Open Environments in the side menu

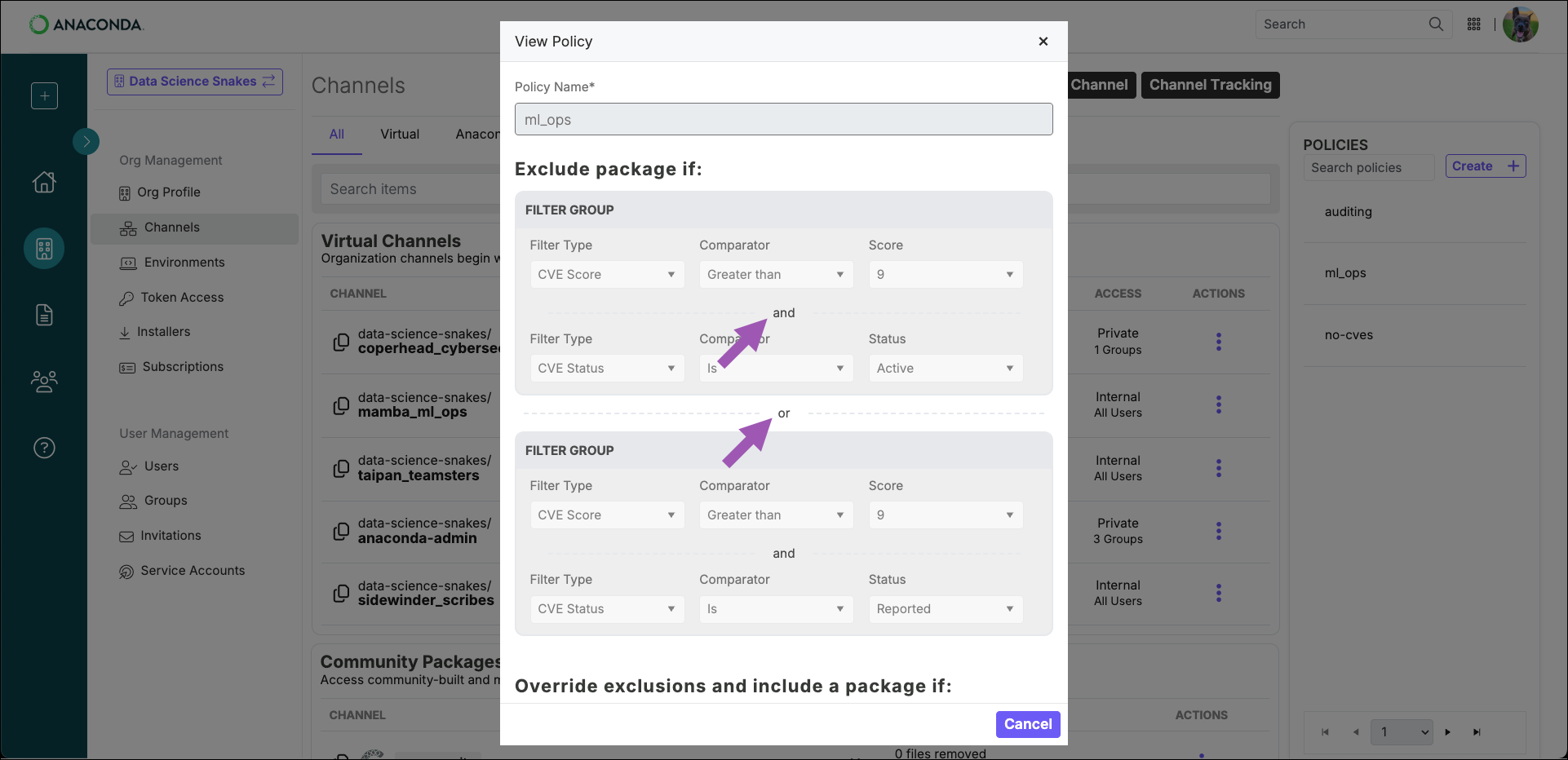pyautogui.click(x=172, y=263)
